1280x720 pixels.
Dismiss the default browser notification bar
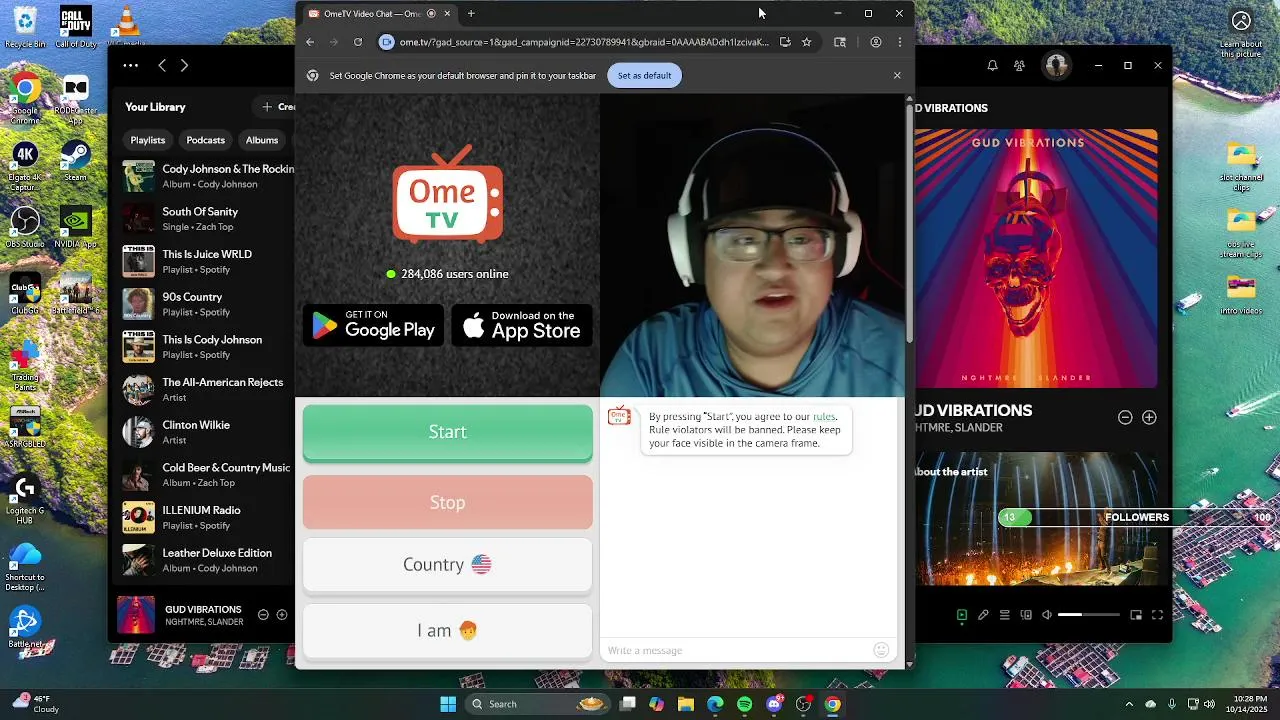click(x=897, y=75)
